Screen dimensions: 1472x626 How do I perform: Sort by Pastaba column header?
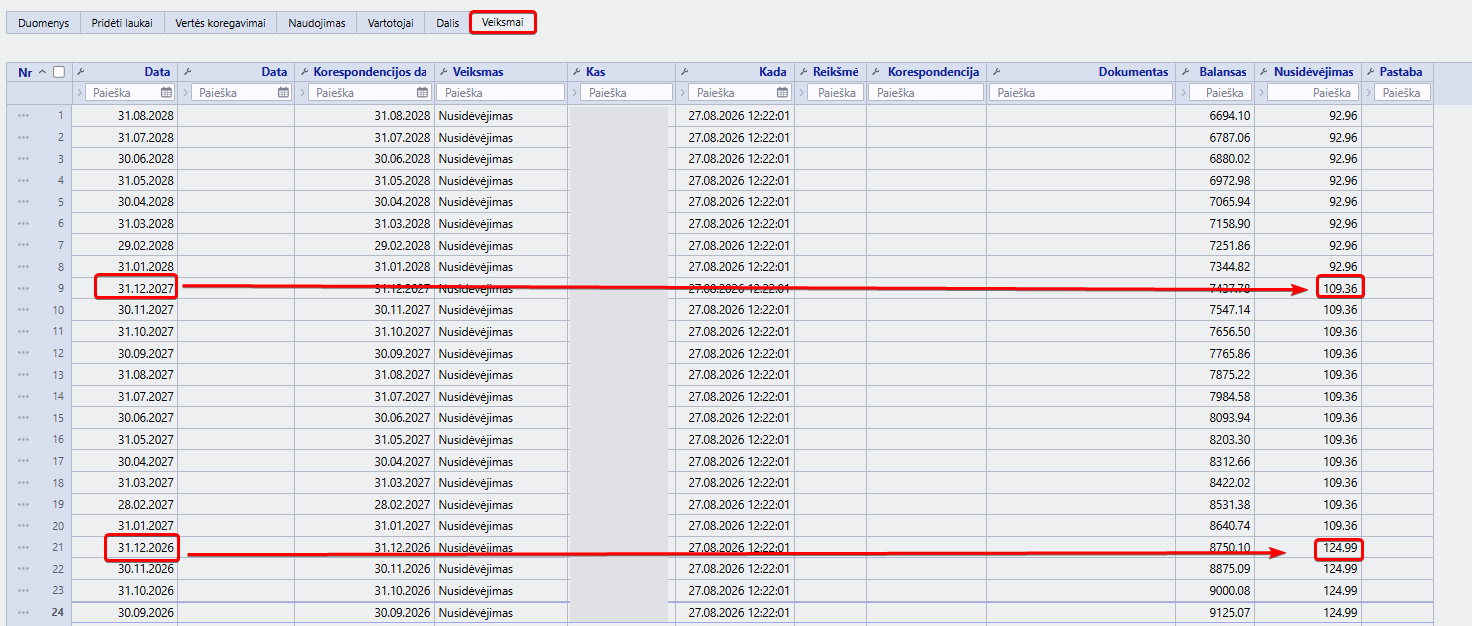point(1401,72)
